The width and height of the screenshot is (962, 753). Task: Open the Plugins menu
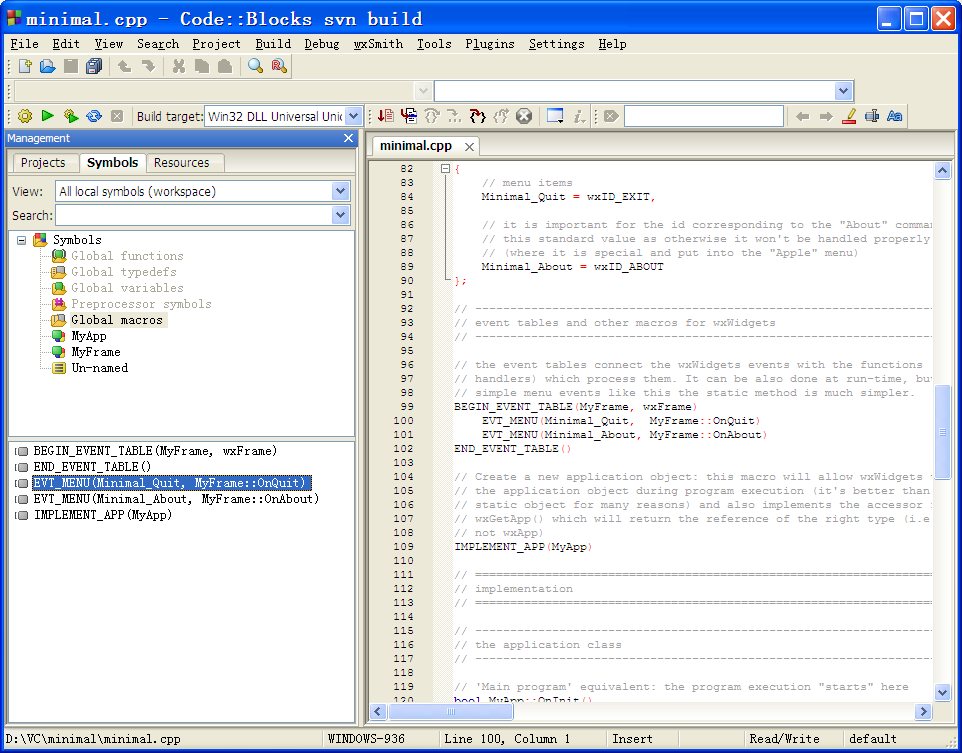[490, 44]
